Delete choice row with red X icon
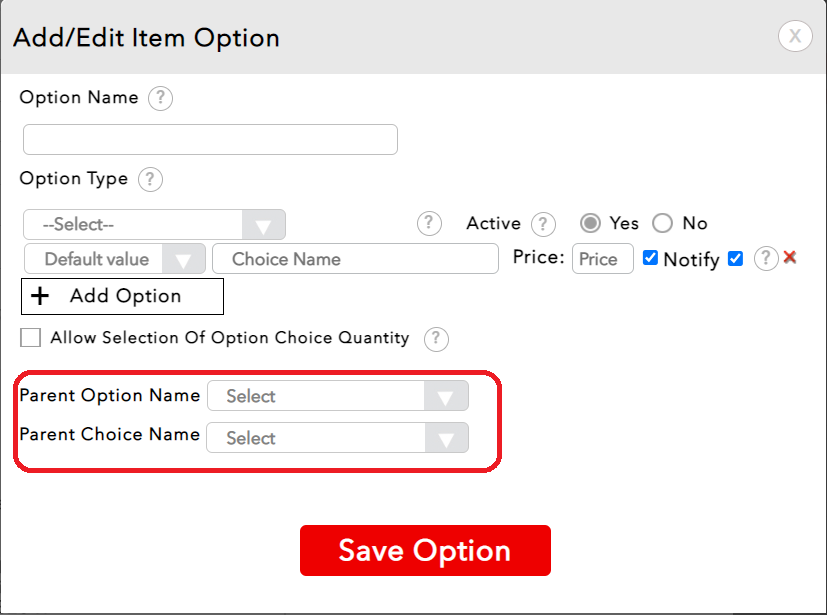827x615 pixels. pyautogui.click(x=790, y=257)
